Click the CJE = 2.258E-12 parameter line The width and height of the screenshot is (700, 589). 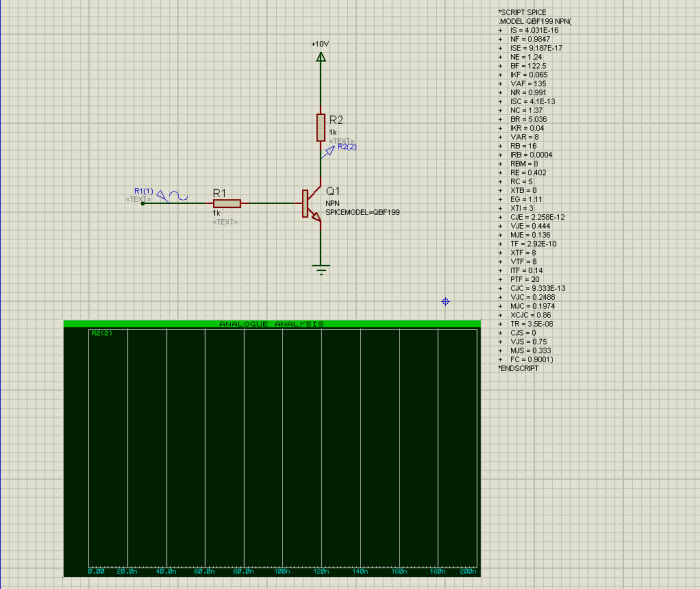click(531, 217)
